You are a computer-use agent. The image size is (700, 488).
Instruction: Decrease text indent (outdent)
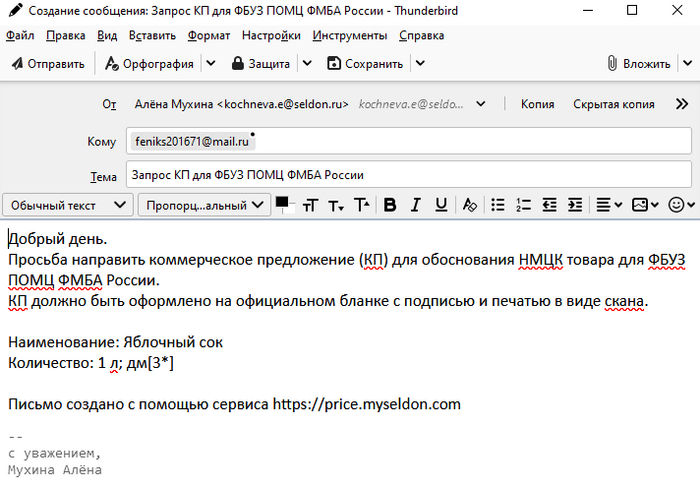[549, 205]
